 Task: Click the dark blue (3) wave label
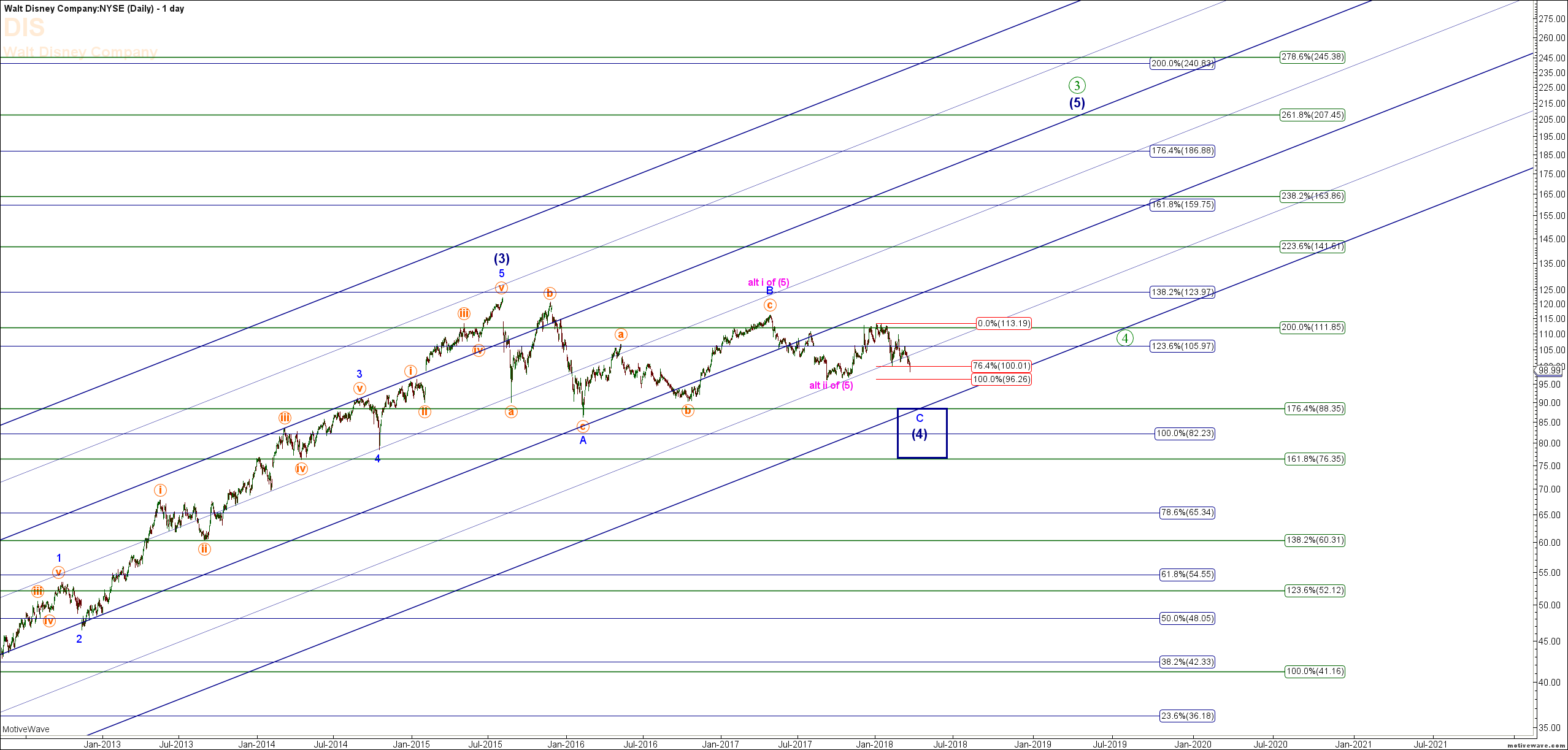502,258
